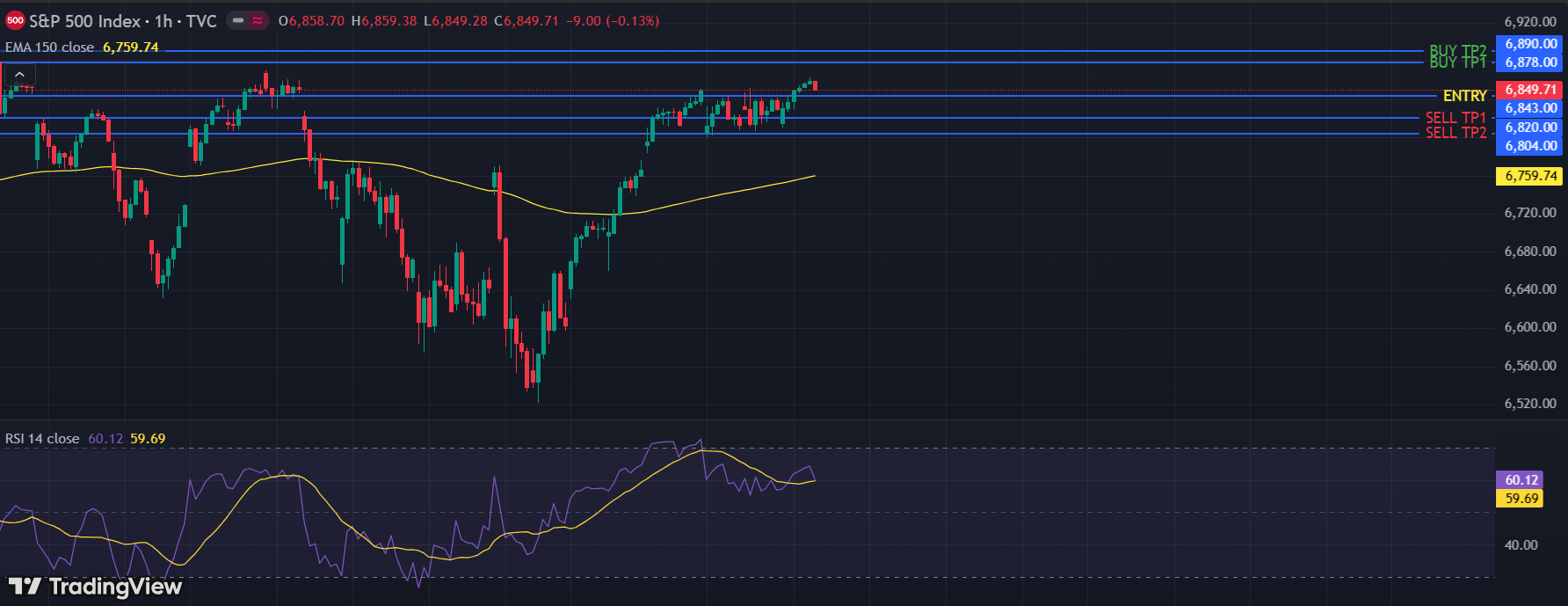This screenshot has height=606, width=1568.
Task: Click the gray dash icon in status pill
Action: tap(238, 20)
